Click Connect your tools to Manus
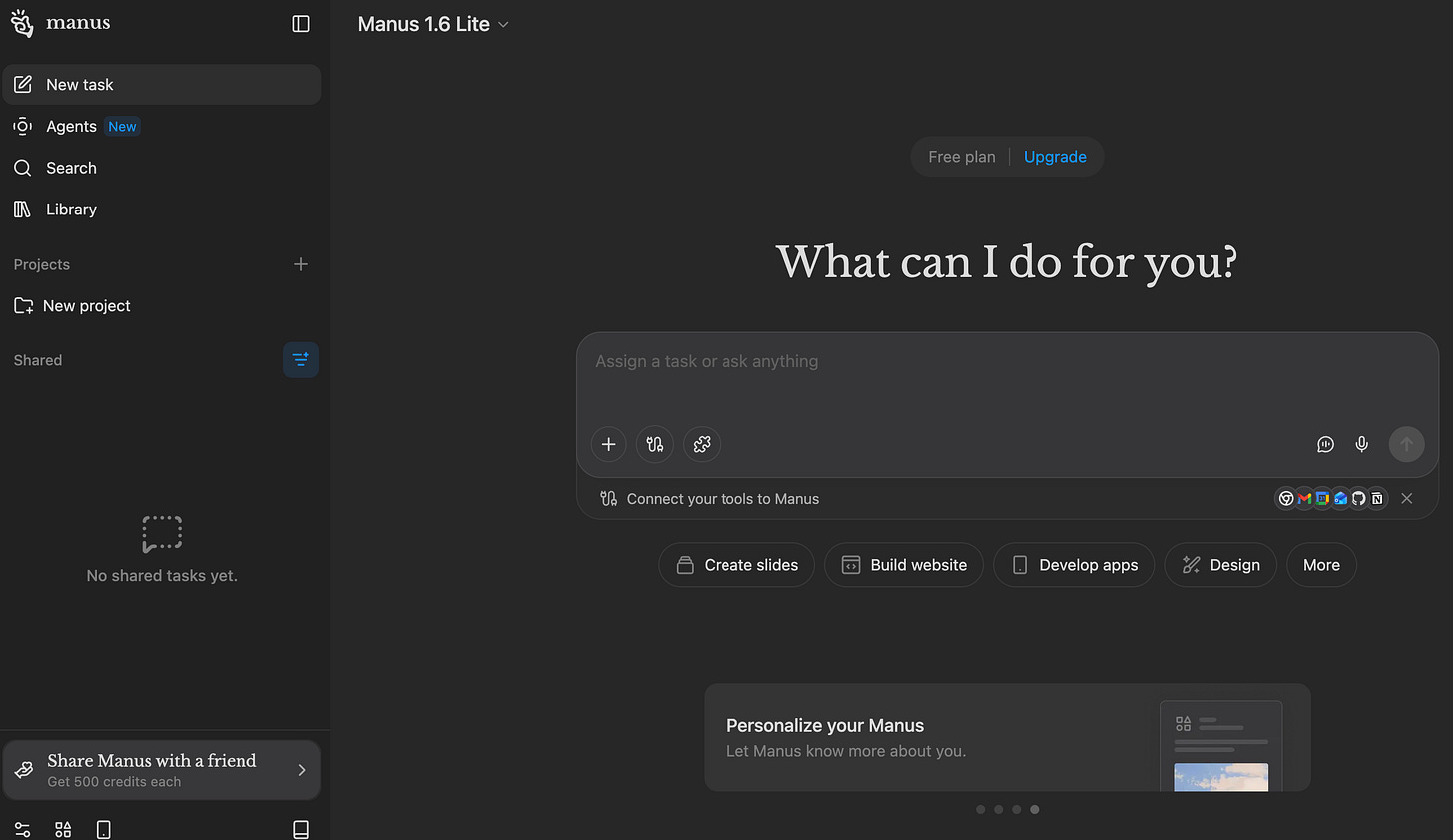The image size is (1453, 840). 723,499
